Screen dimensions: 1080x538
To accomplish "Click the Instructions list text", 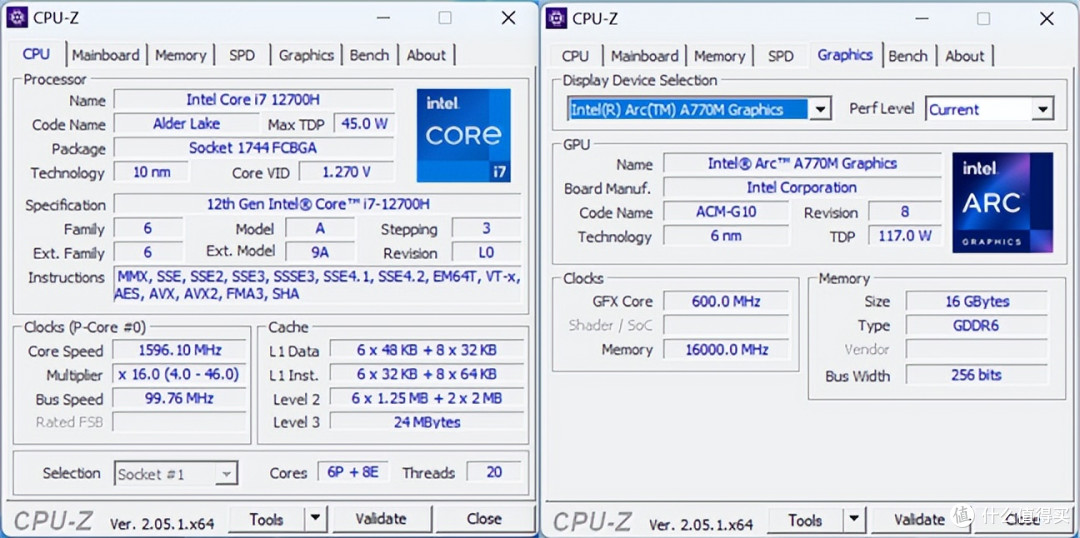I will click(x=318, y=285).
